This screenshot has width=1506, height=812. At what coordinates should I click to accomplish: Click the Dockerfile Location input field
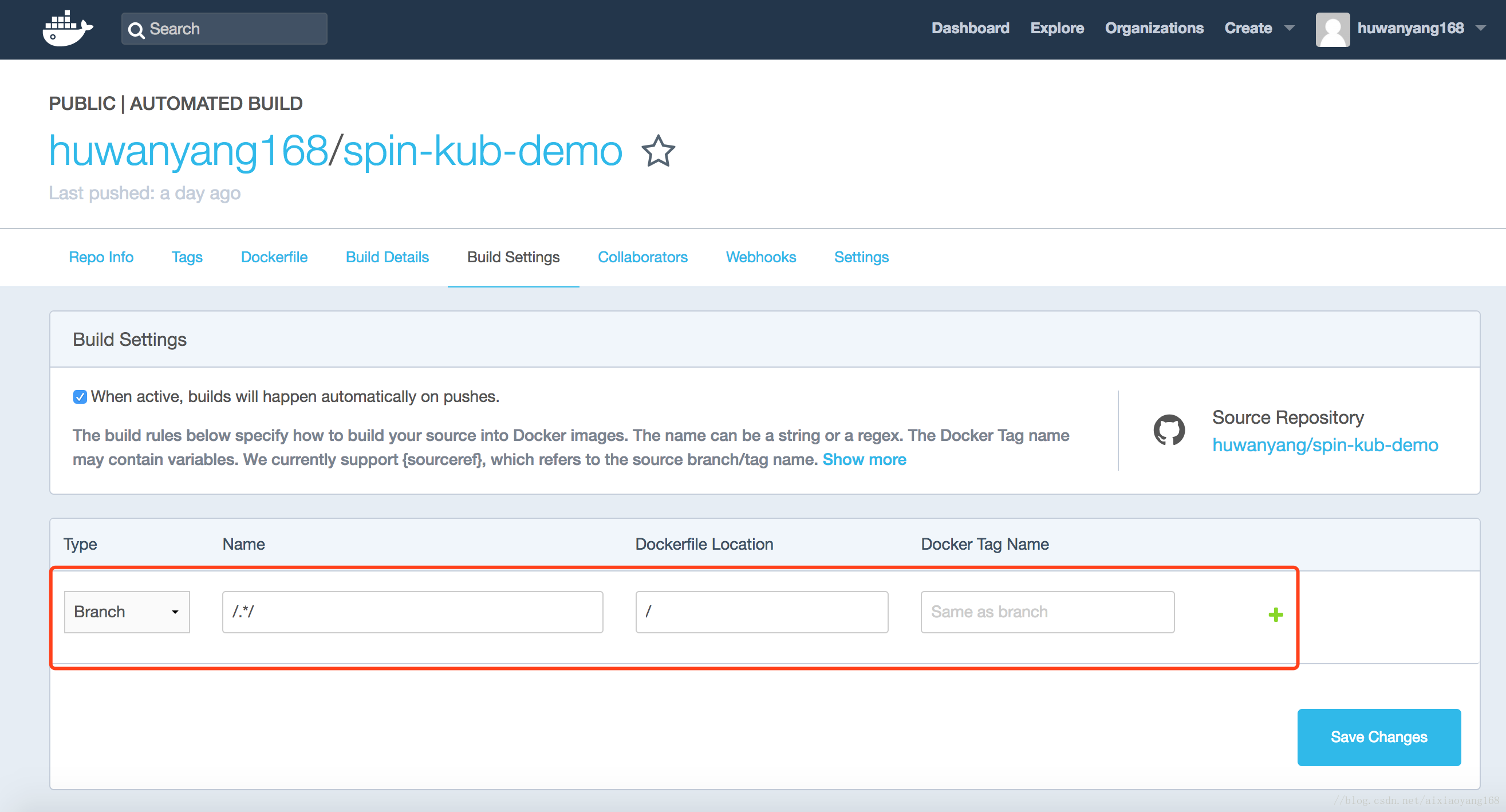click(x=762, y=612)
